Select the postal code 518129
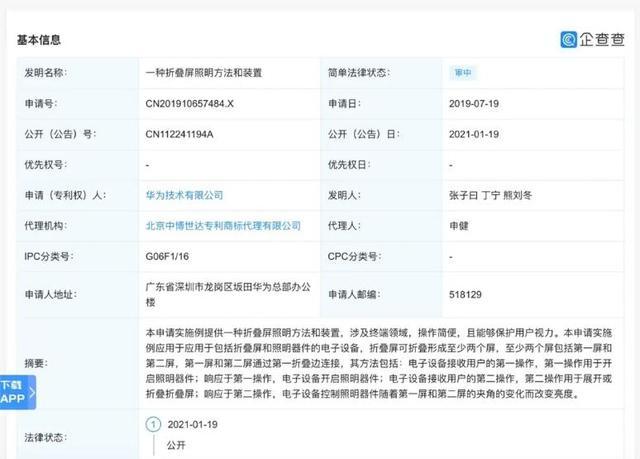 coord(465,295)
